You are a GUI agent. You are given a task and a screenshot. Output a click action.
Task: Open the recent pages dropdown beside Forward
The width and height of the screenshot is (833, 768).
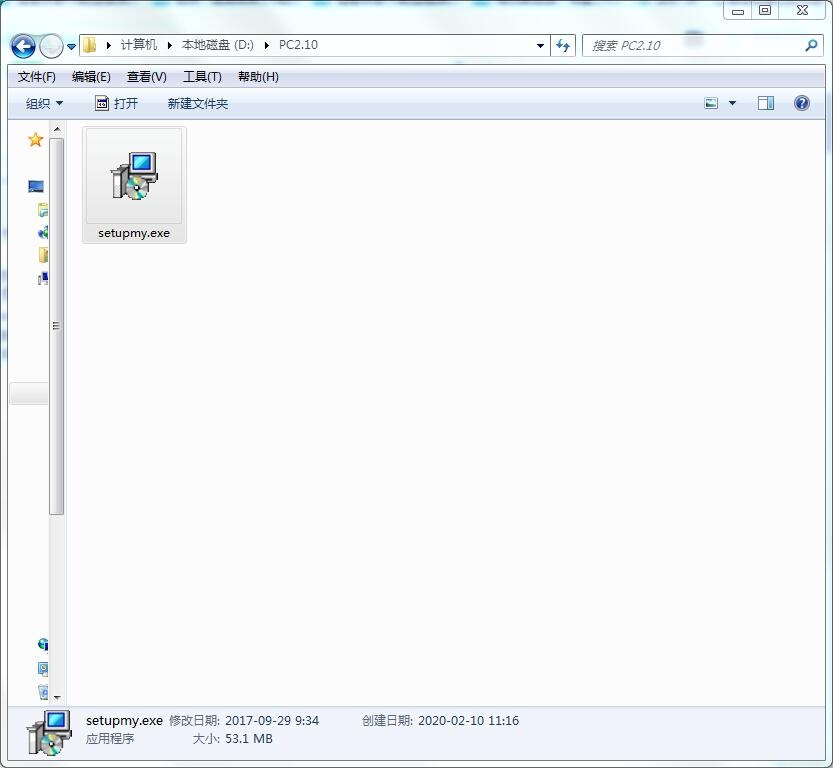coord(71,47)
